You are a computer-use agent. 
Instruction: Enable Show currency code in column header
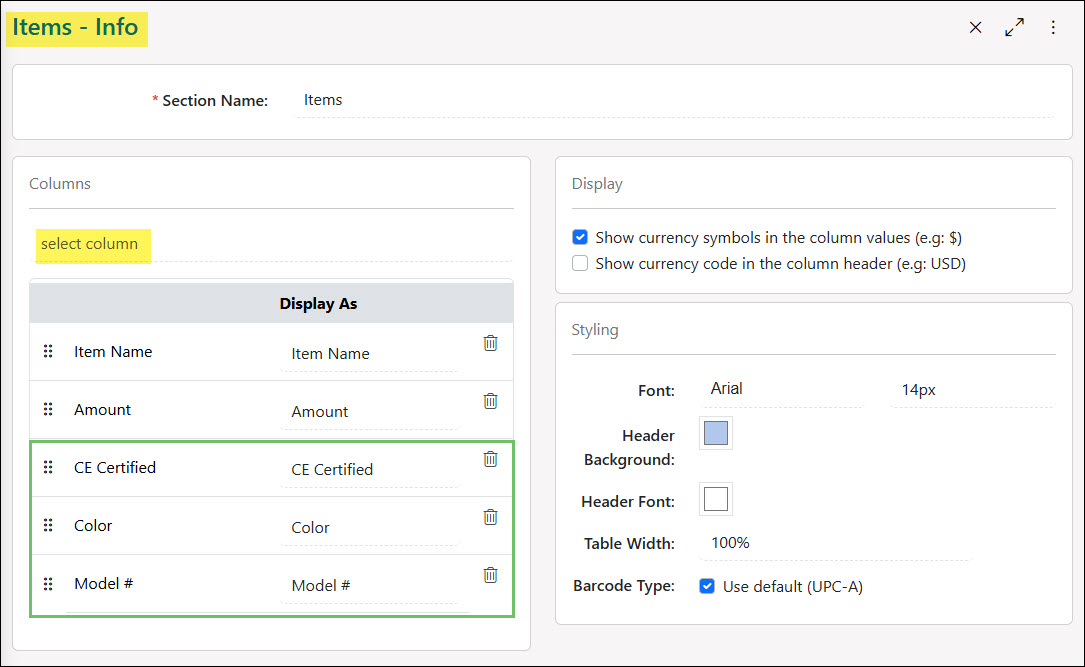tap(580, 264)
